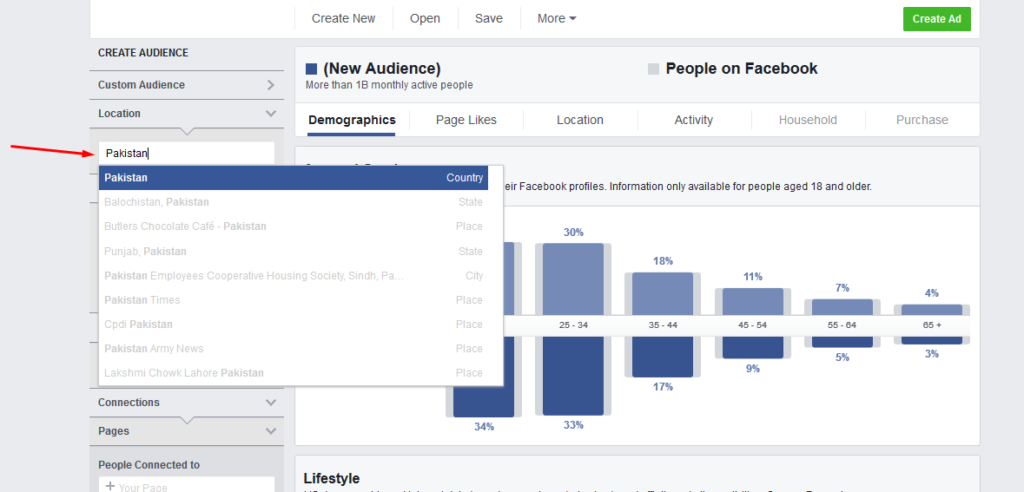Expand the Custom Audience section chevron
Viewport: 1024px width, 492px height.
[x=271, y=85]
